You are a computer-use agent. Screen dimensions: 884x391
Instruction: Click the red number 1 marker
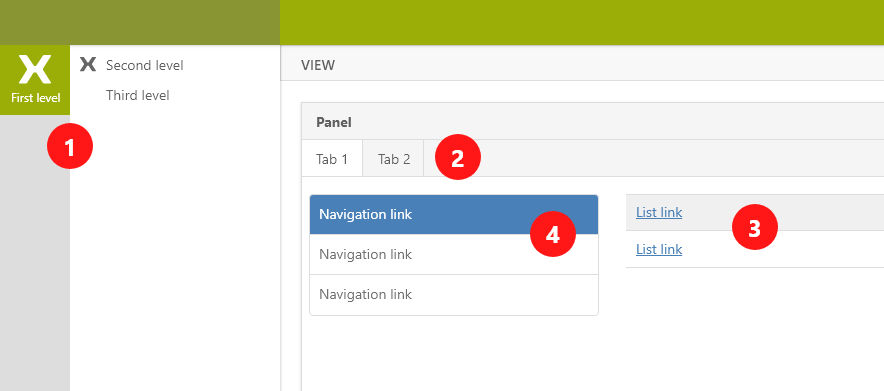coord(69,146)
